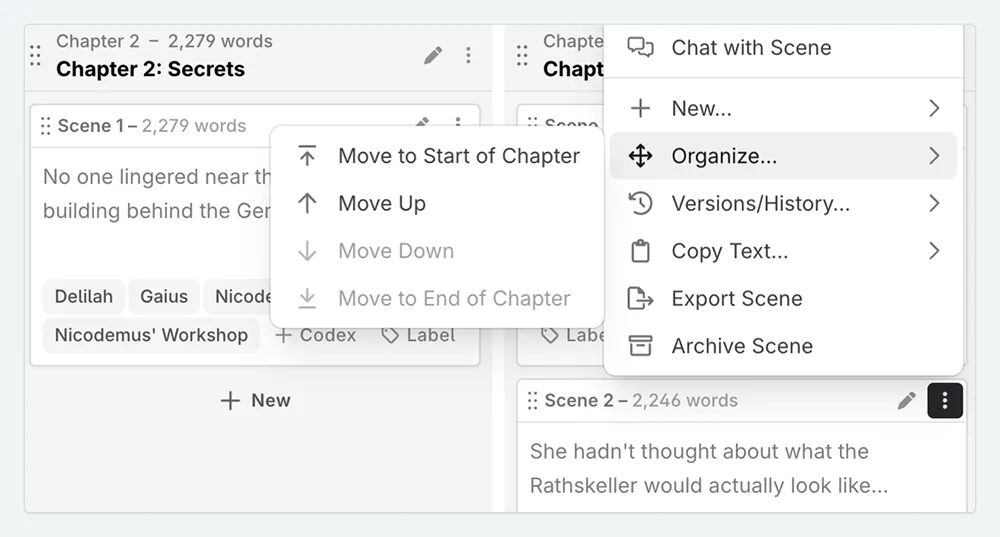Select Move Up in the submenu
This screenshot has height=537, width=1000.
(437, 203)
